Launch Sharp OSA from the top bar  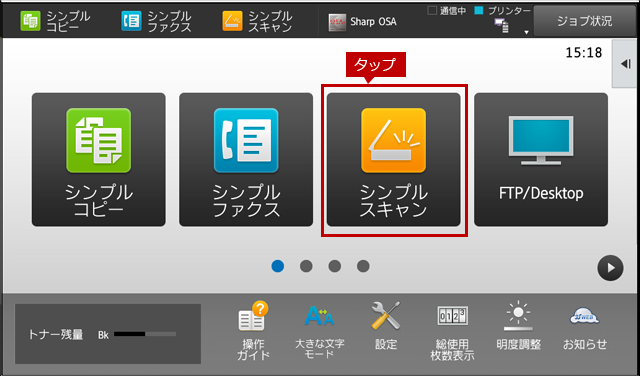[362, 22]
